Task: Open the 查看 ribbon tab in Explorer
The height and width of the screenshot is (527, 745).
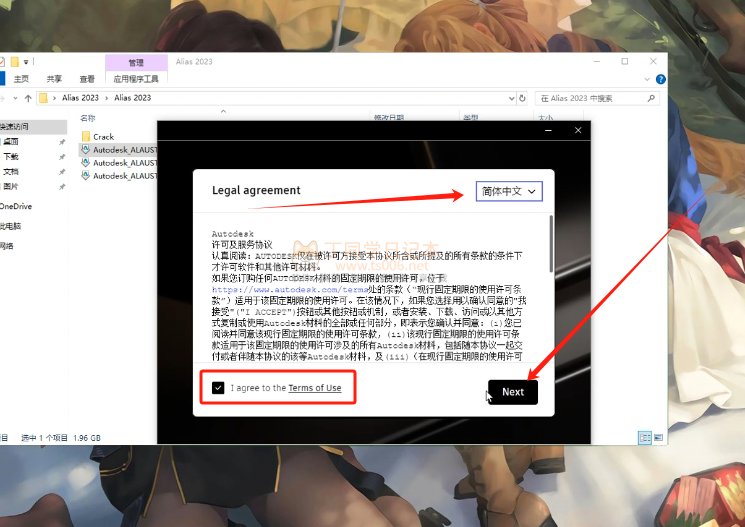Action: pyautogui.click(x=87, y=79)
